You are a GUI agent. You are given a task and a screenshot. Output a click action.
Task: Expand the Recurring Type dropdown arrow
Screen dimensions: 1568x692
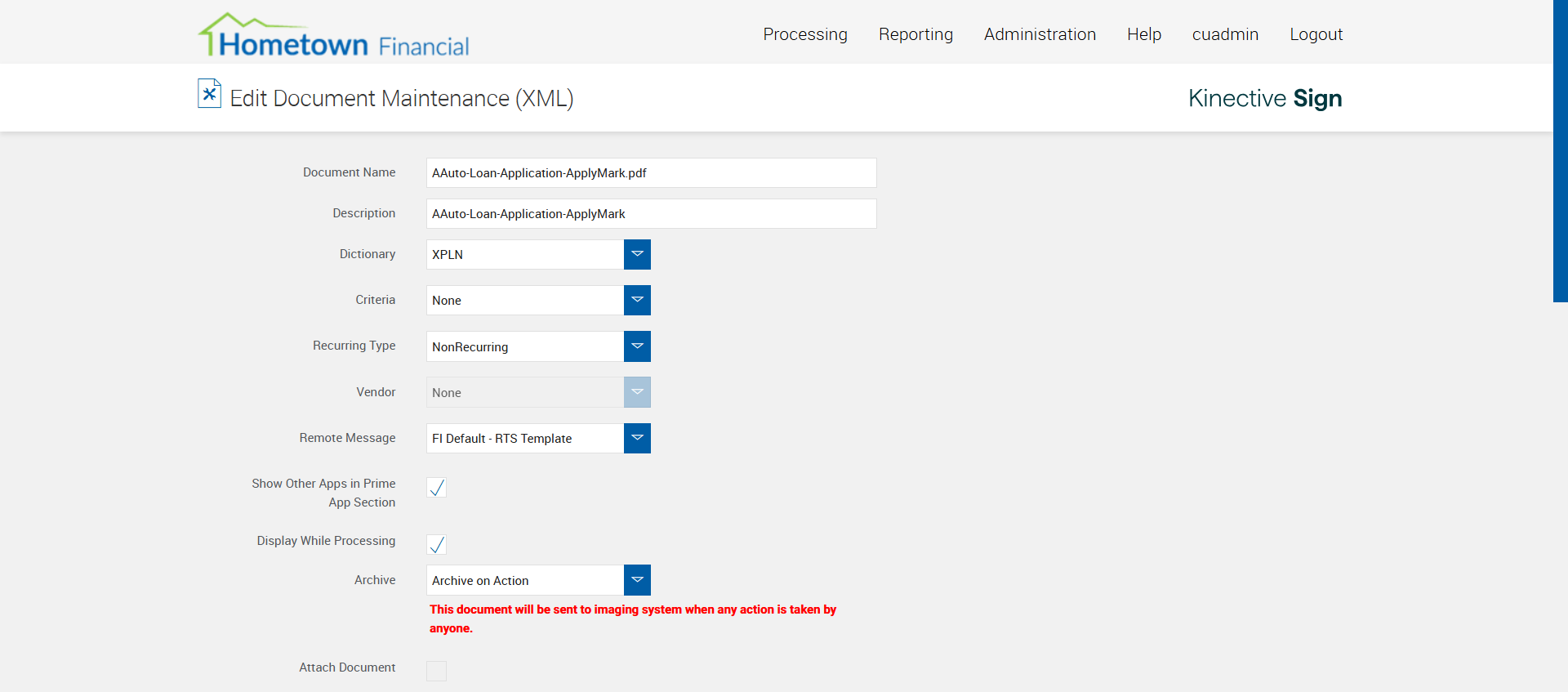point(637,346)
